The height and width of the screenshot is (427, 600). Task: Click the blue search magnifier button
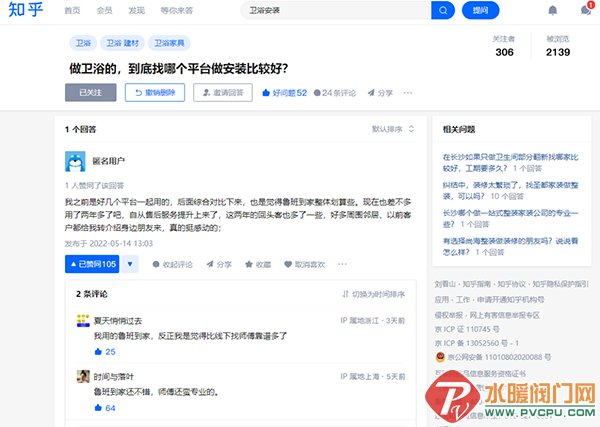pos(443,10)
